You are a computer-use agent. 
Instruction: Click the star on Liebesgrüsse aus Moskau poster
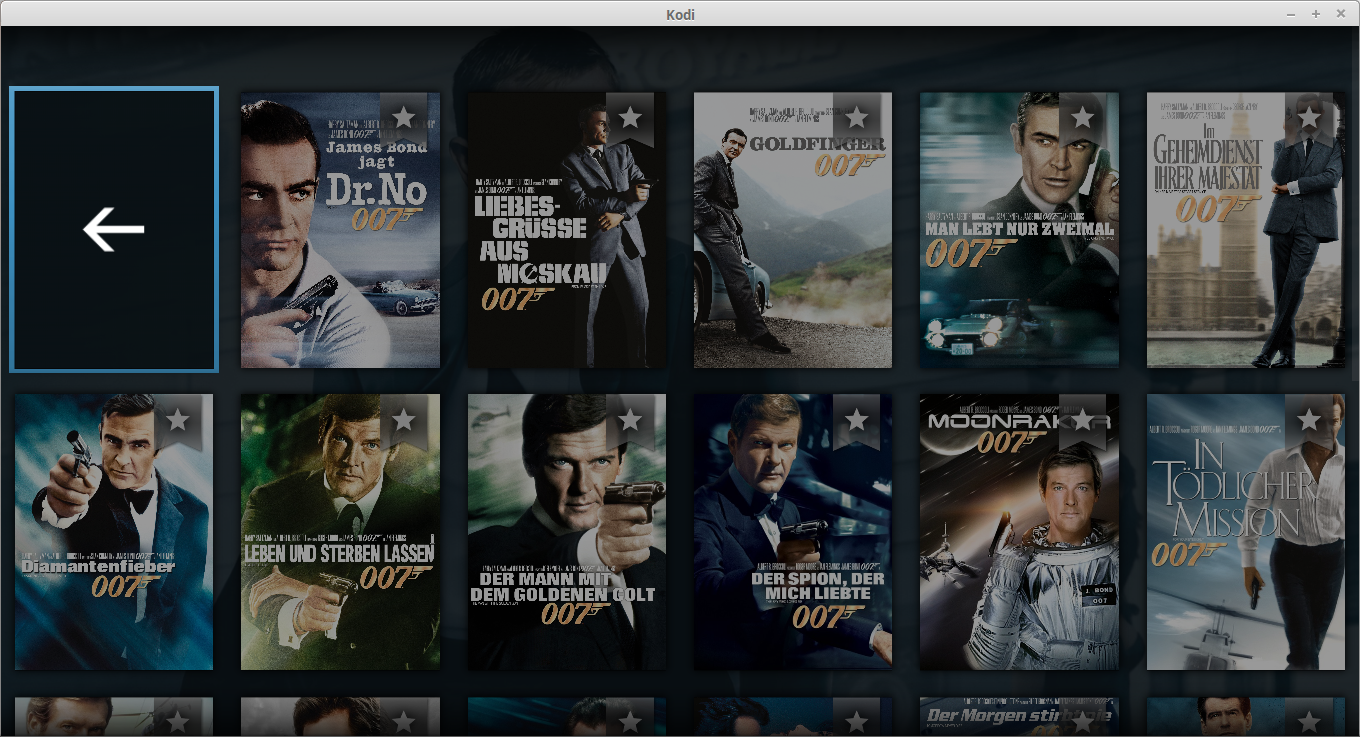click(x=630, y=118)
